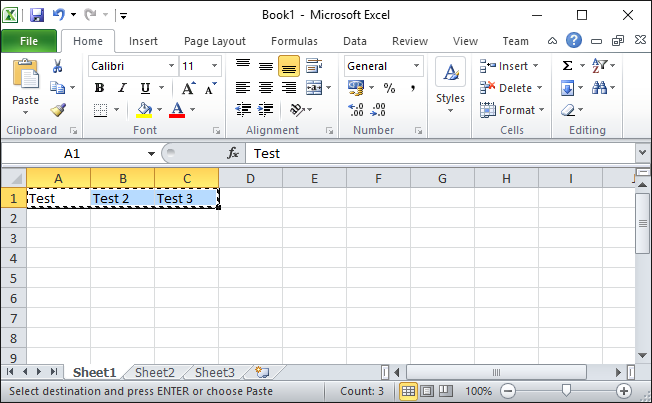Screen dimensions: 652x403
Task: Apply percent style
Action: click(x=390, y=88)
